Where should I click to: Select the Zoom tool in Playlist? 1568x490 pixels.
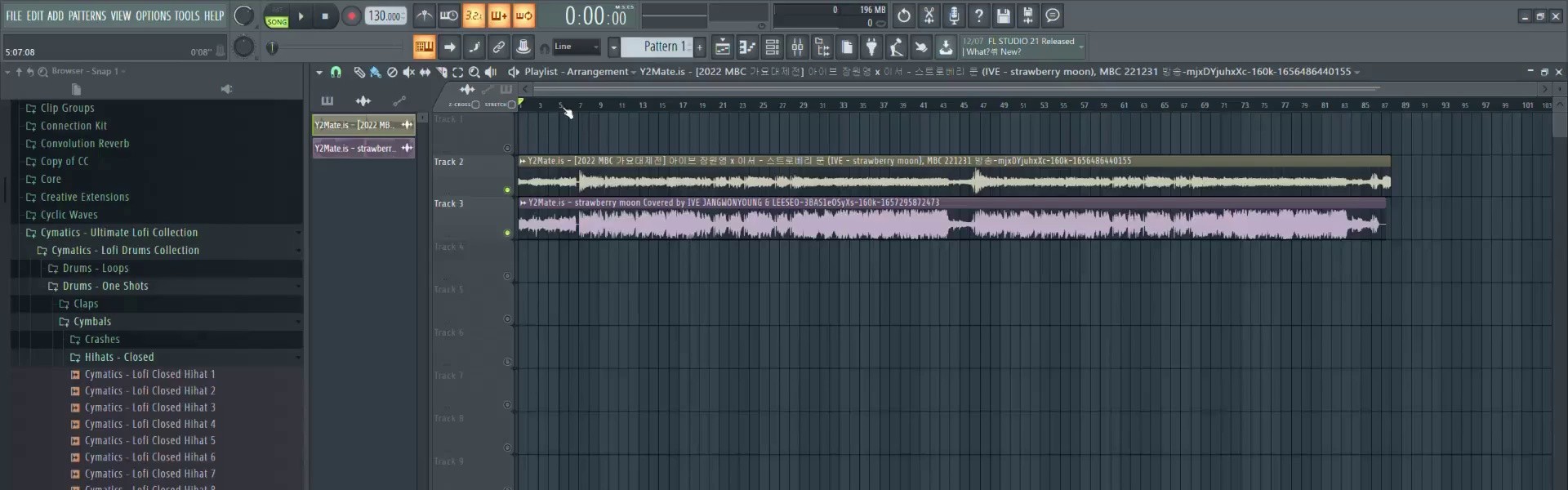[x=474, y=73]
